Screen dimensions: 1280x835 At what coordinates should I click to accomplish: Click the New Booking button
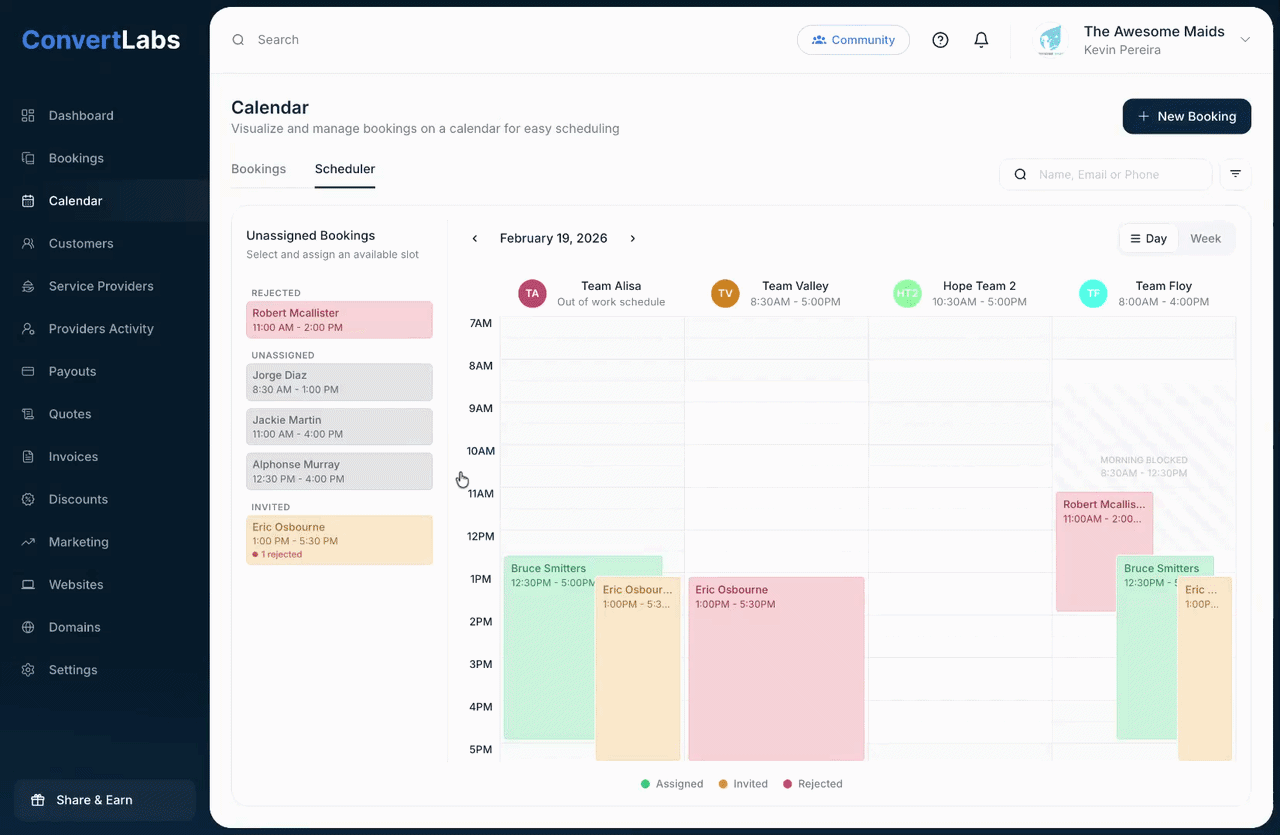click(x=1186, y=116)
